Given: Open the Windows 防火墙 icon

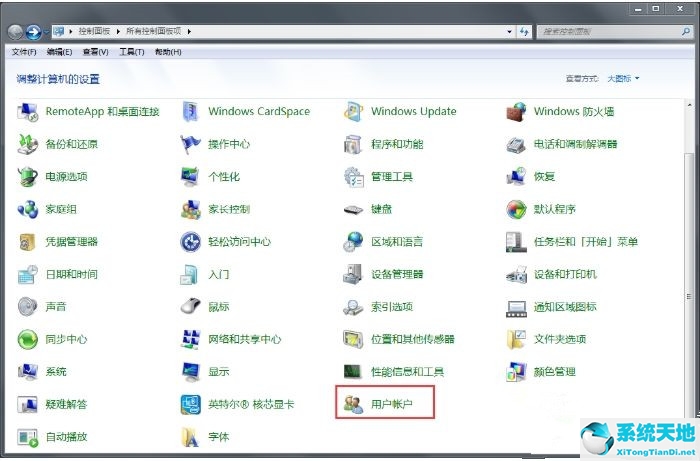Looking at the screenshot, I should click(x=516, y=112).
